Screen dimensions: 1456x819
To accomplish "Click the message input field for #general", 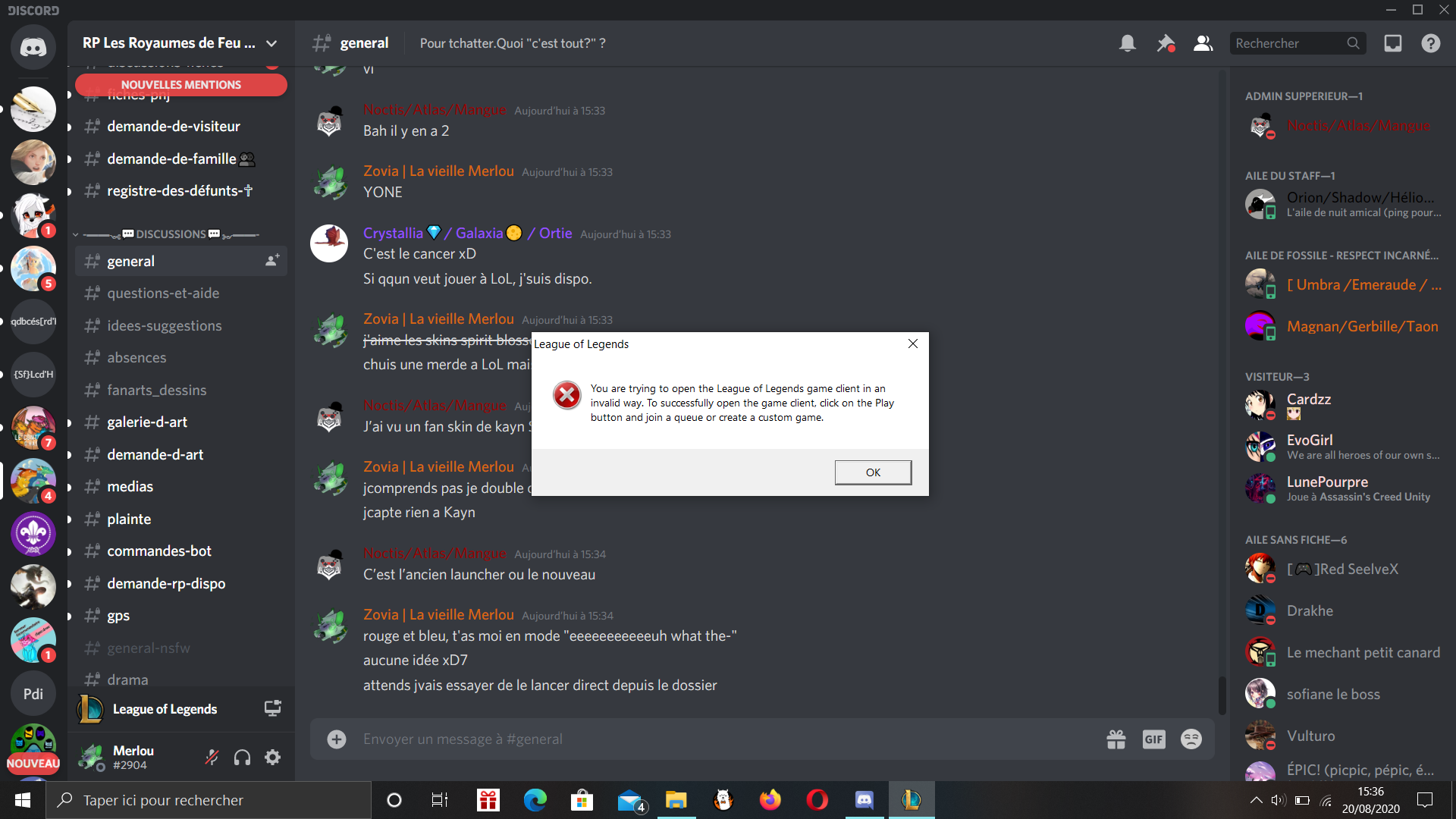I will [x=682, y=739].
